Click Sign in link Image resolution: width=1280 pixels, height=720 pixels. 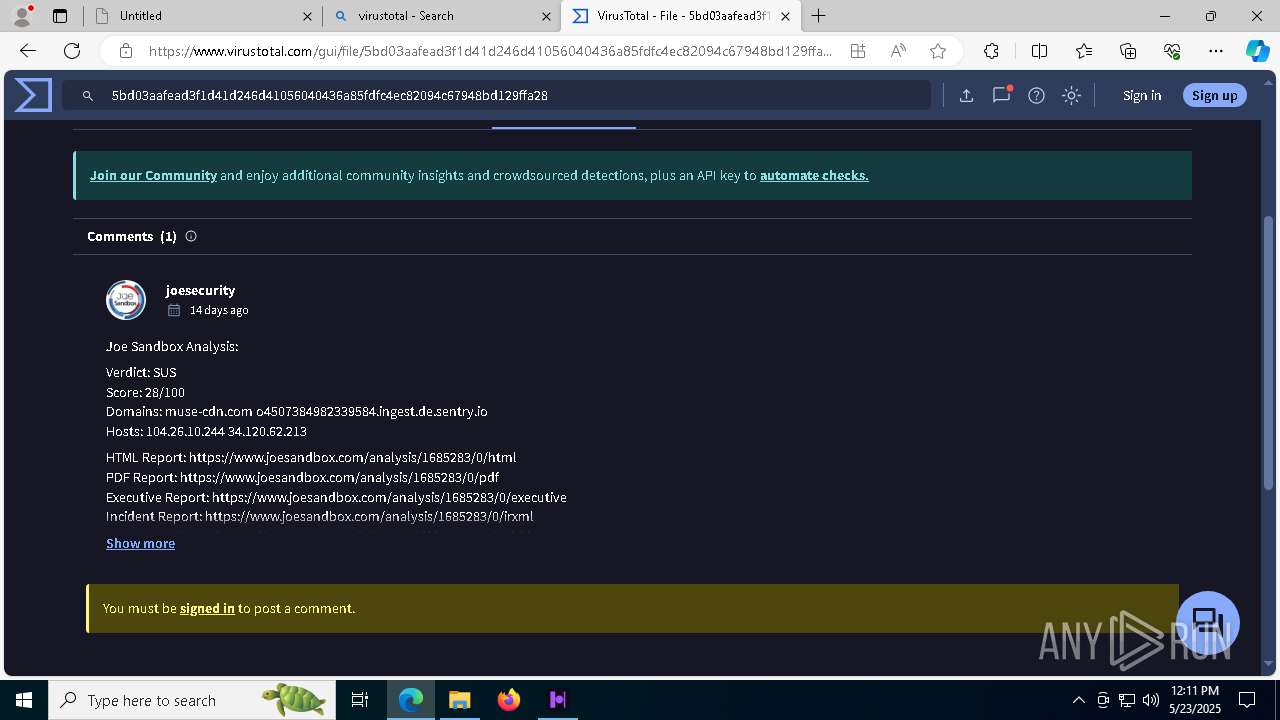[1142, 95]
